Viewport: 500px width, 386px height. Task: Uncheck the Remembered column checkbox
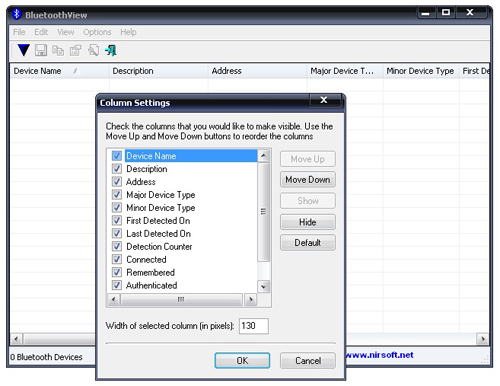tap(117, 272)
